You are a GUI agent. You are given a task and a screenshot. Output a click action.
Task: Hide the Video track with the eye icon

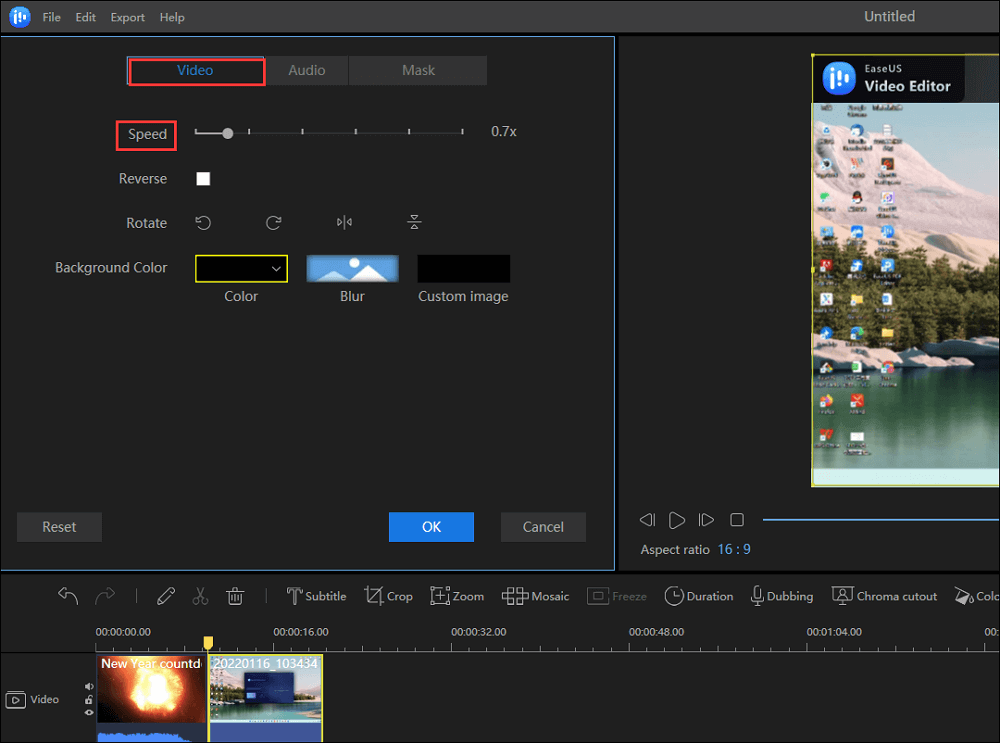89,712
